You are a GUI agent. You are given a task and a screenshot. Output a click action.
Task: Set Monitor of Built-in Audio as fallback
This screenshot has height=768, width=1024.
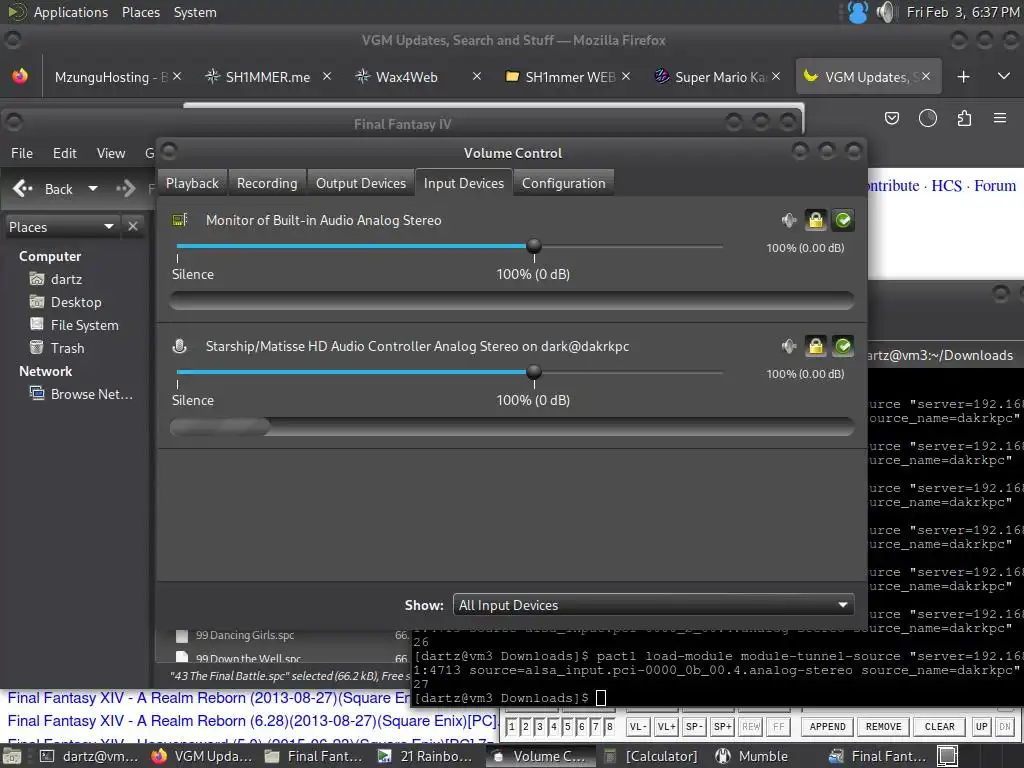[x=843, y=220]
